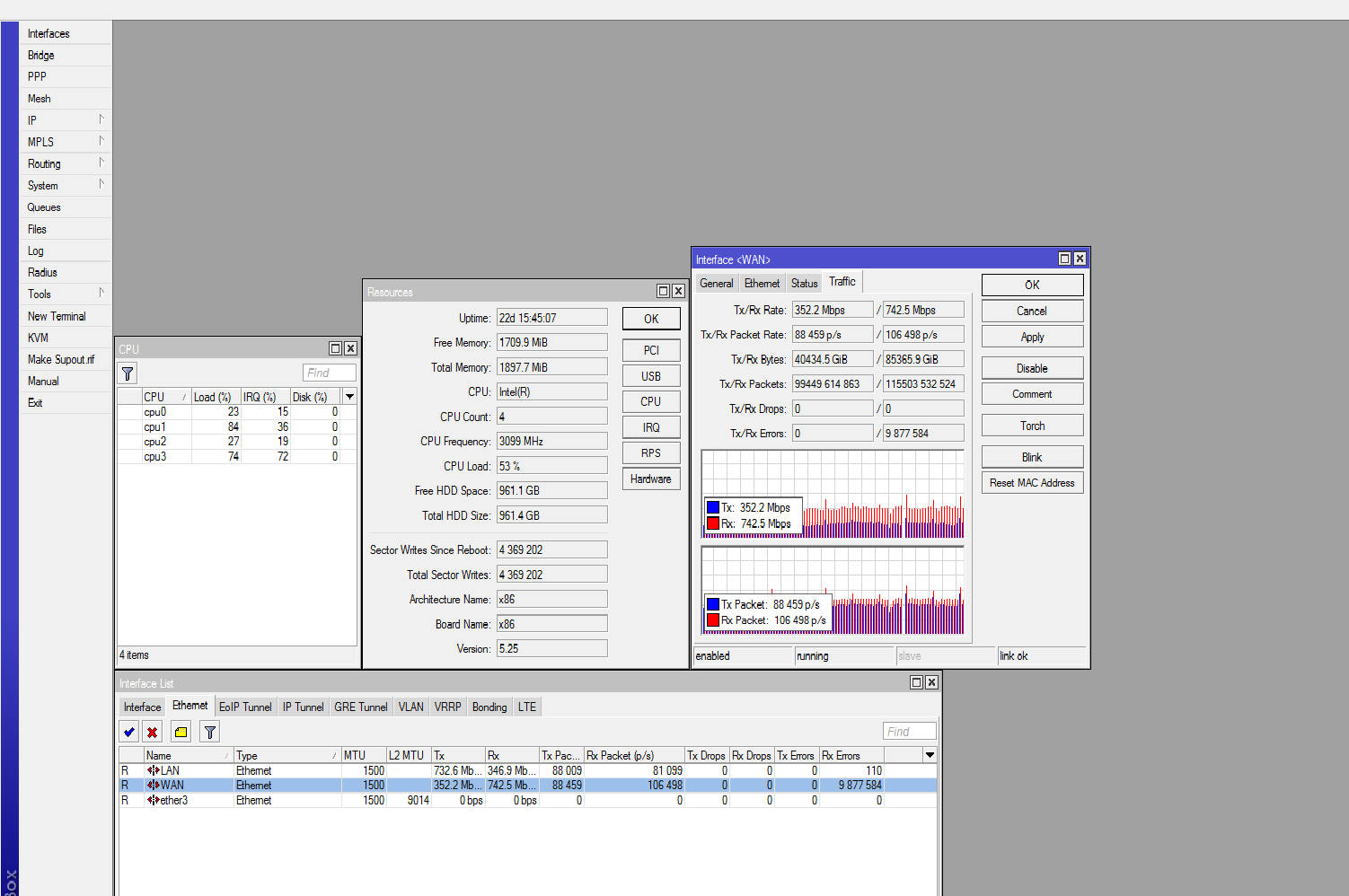Screen dimensions: 1349x896
Task: Click the red X disable icon in Interface List
Action: [153, 732]
